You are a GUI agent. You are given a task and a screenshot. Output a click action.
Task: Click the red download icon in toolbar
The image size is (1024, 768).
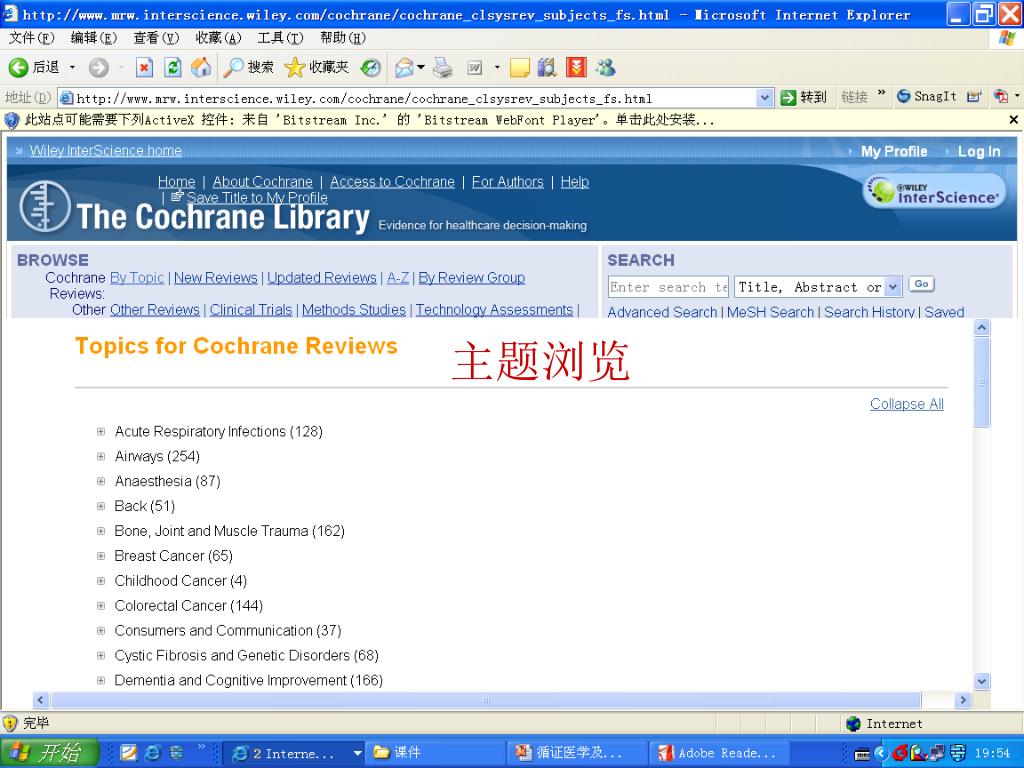click(576, 67)
